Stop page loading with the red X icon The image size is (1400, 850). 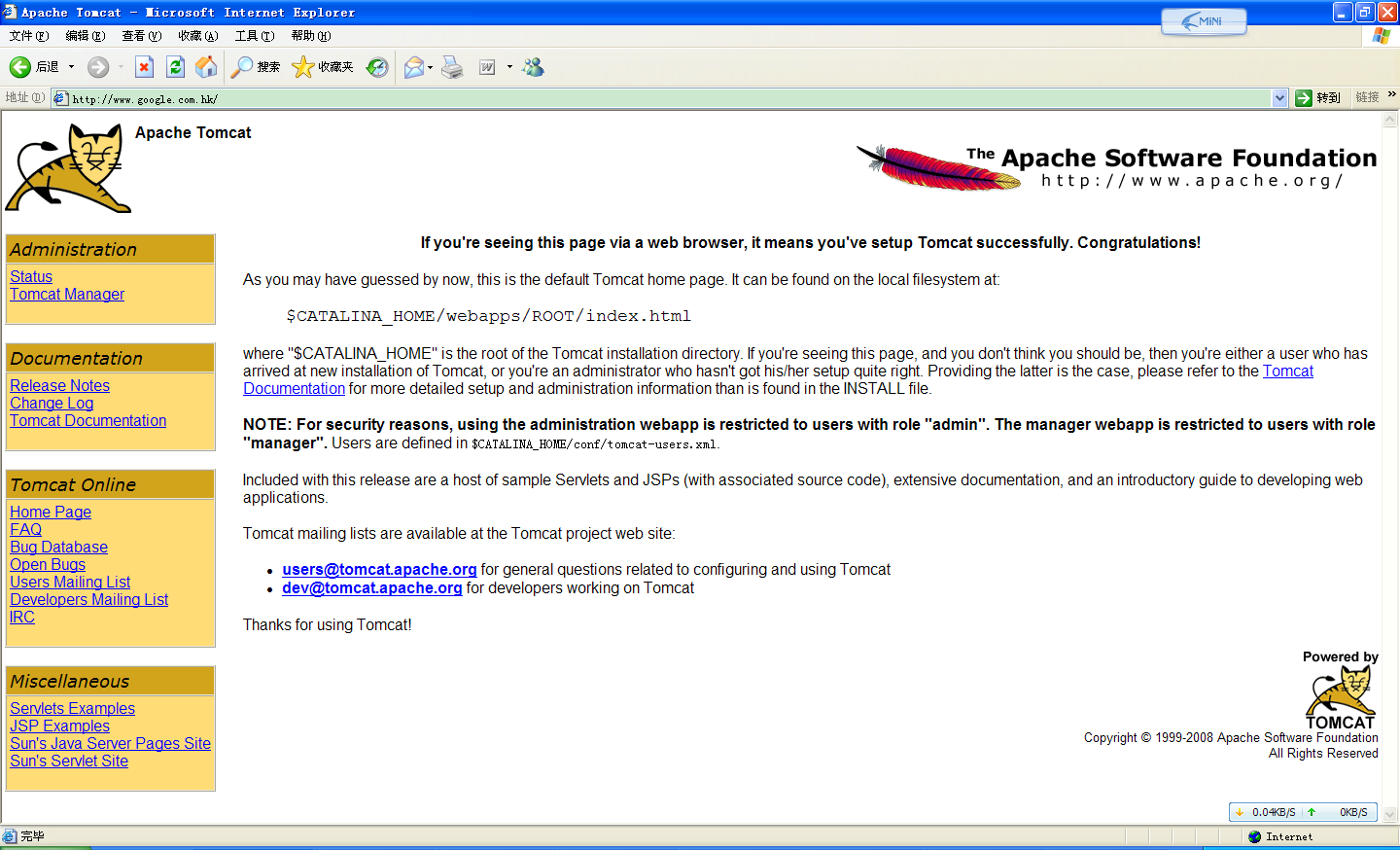click(x=144, y=67)
